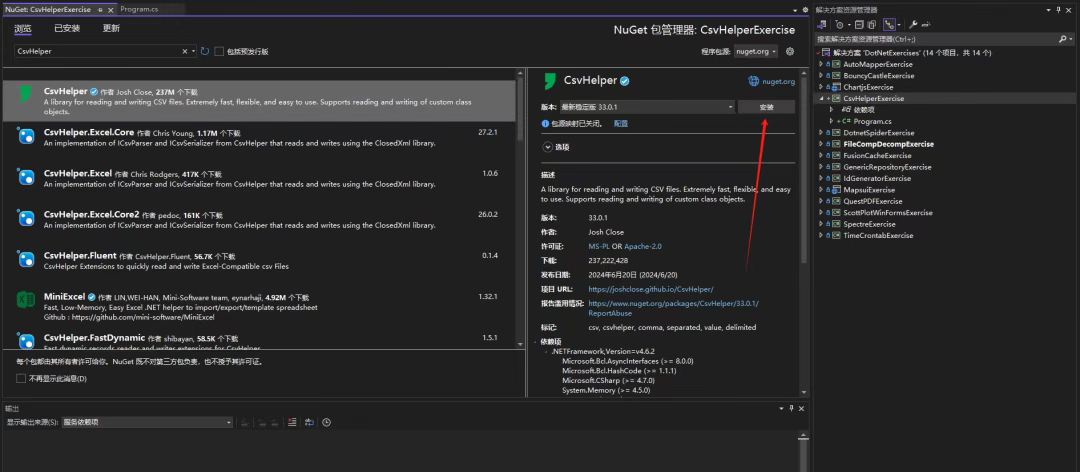
Task: Expand the DotnetSpiderExercise project node
Action: (x=820, y=132)
